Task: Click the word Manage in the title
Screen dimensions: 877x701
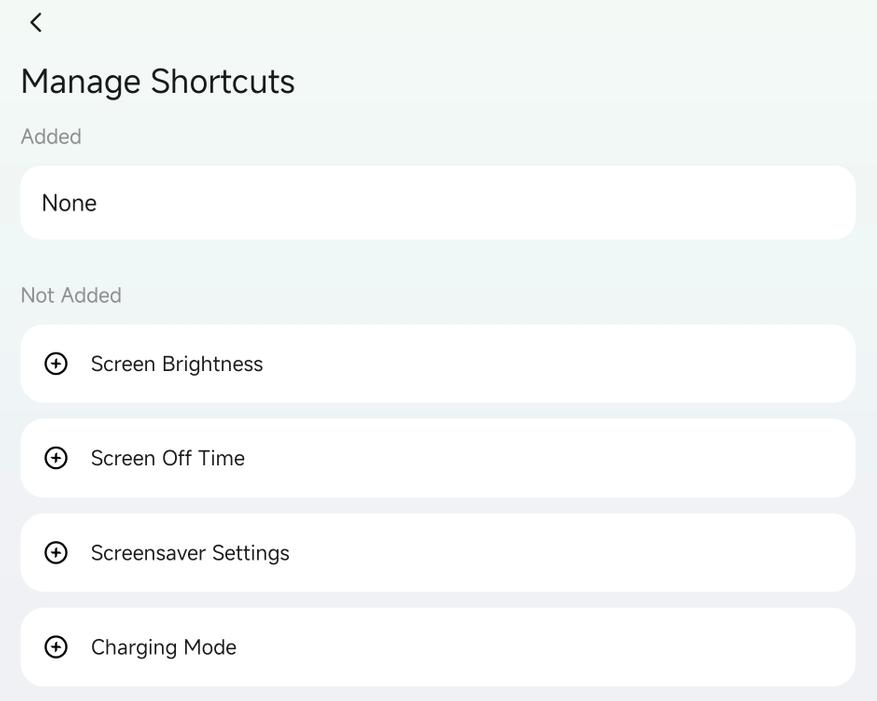Action: pos(81,83)
